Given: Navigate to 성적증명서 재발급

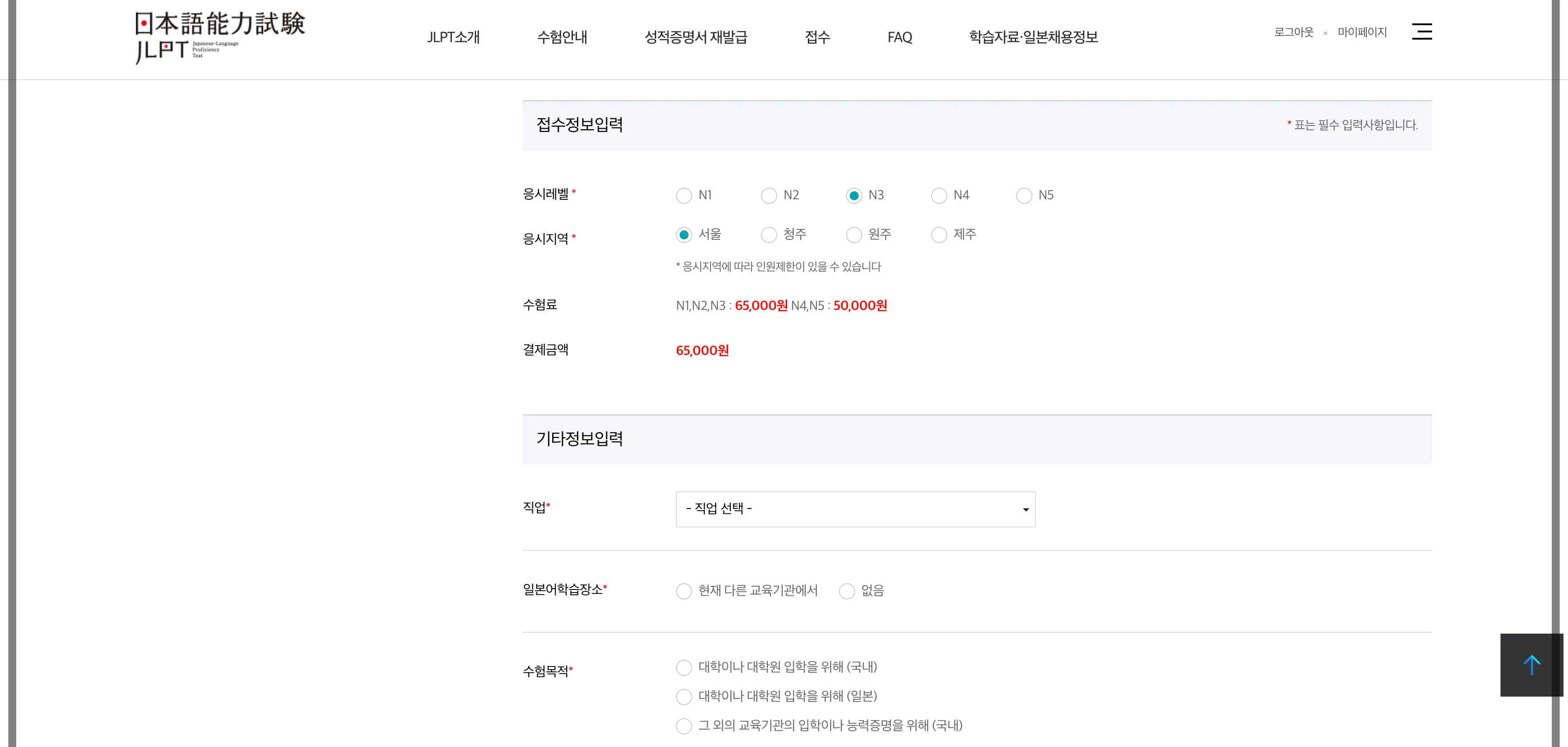Looking at the screenshot, I should (x=696, y=37).
